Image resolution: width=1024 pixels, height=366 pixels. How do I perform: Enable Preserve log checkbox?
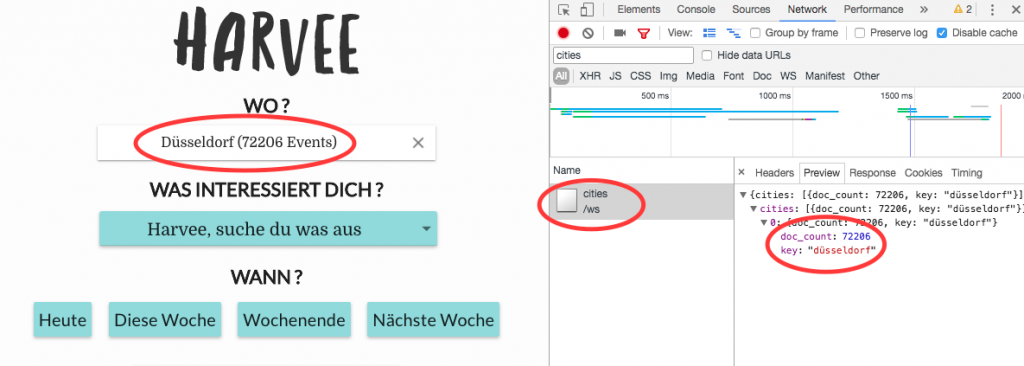[860, 33]
